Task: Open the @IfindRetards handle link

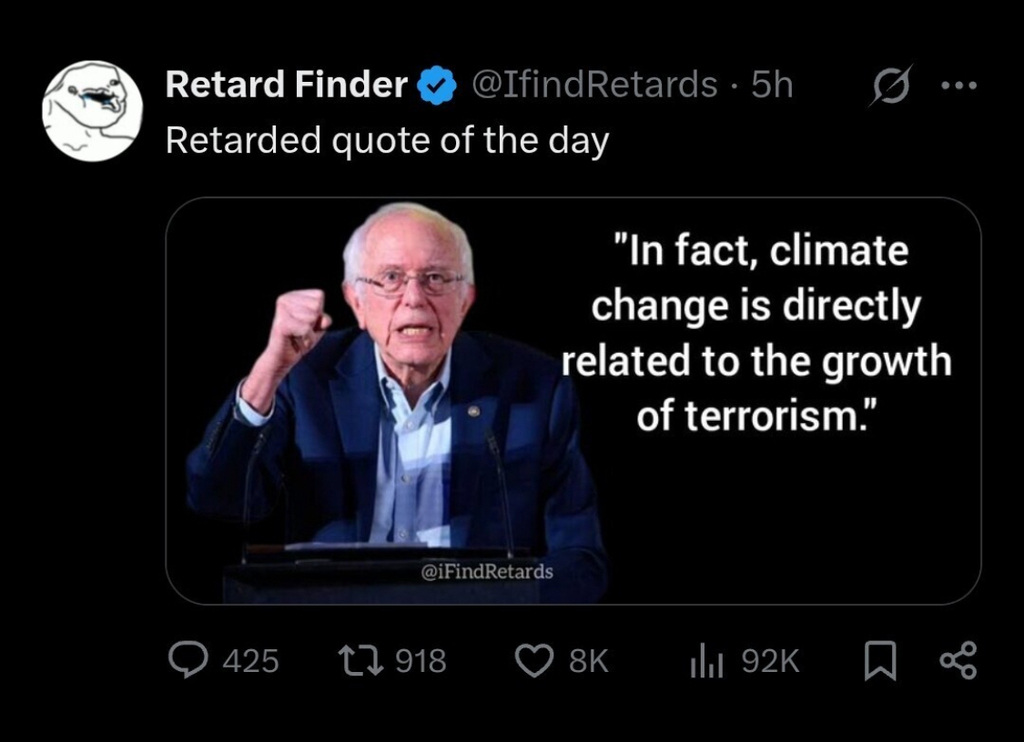Action: point(593,86)
